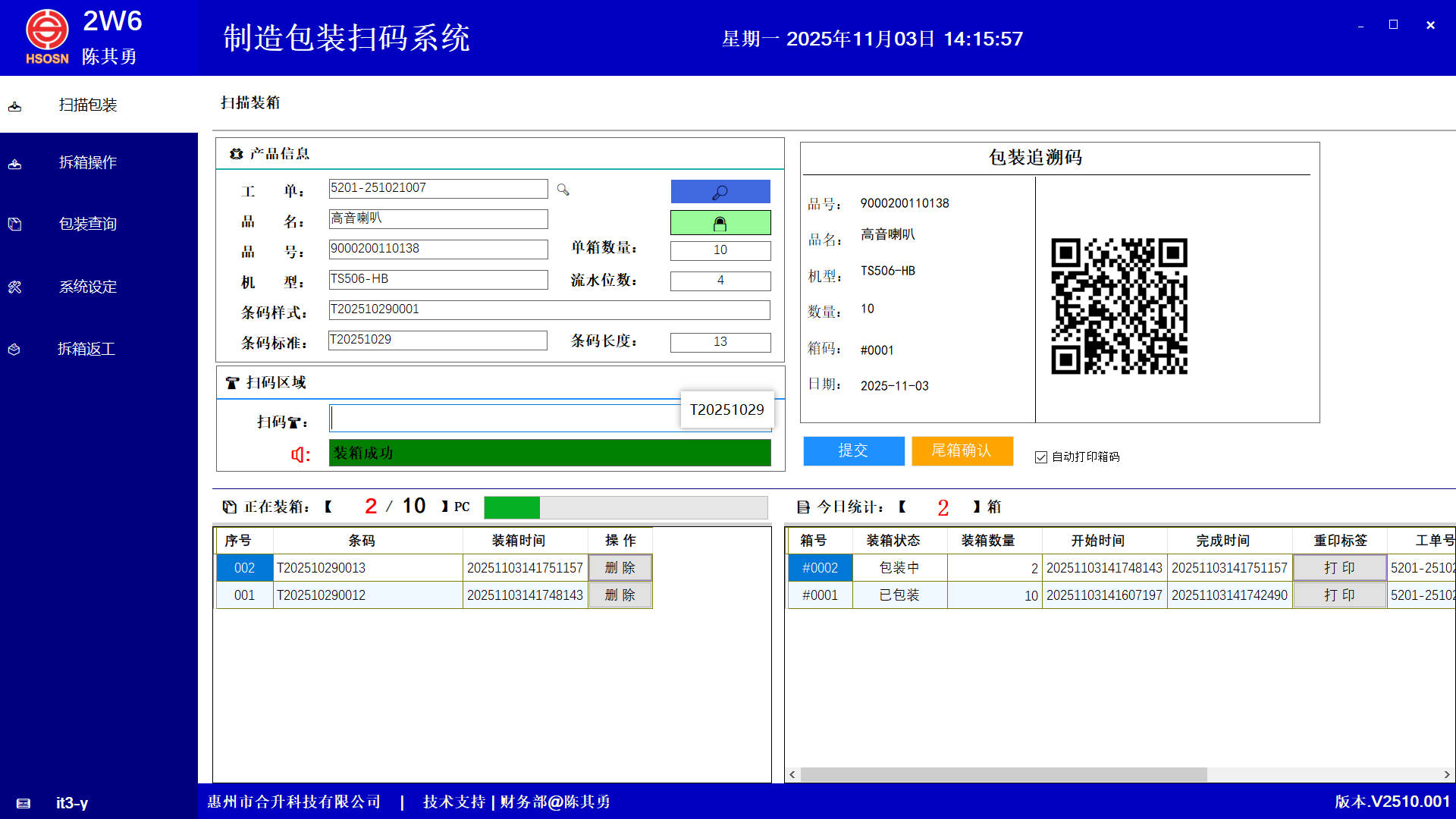The height and width of the screenshot is (819, 1456).
Task: Delete barcode row 002
Action: point(620,568)
